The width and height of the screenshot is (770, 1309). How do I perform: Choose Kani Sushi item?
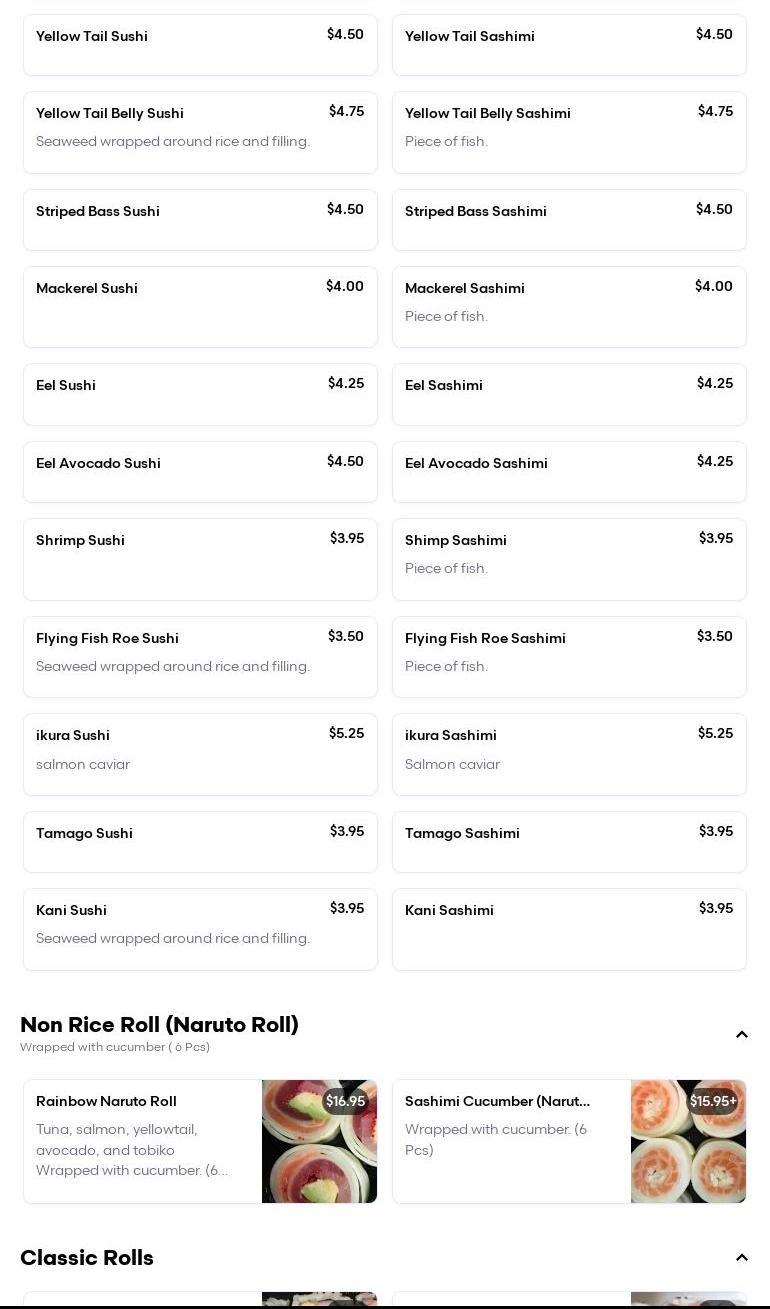(200, 929)
